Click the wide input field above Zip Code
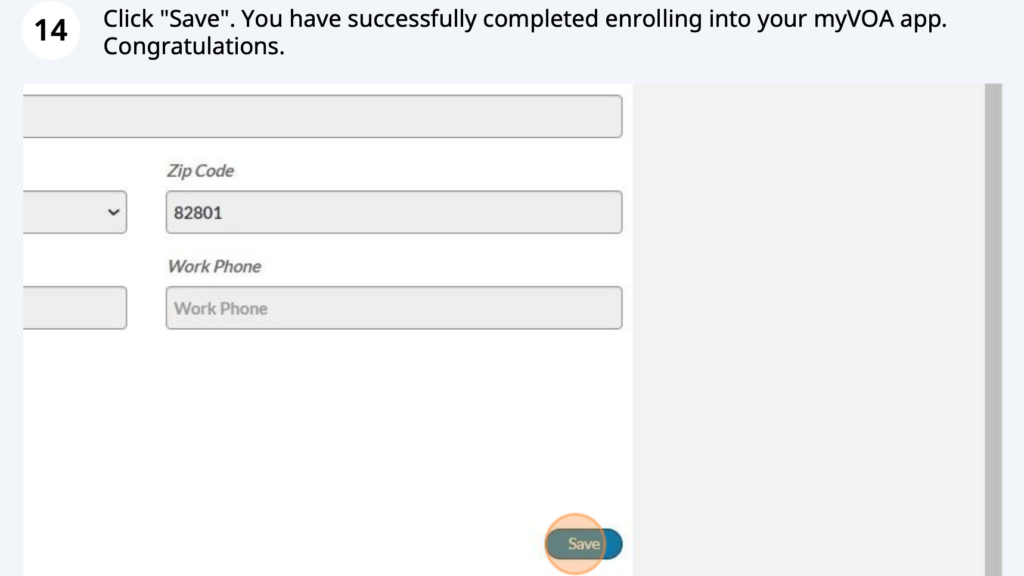Viewport: 1024px width, 576px height. (323, 116)
